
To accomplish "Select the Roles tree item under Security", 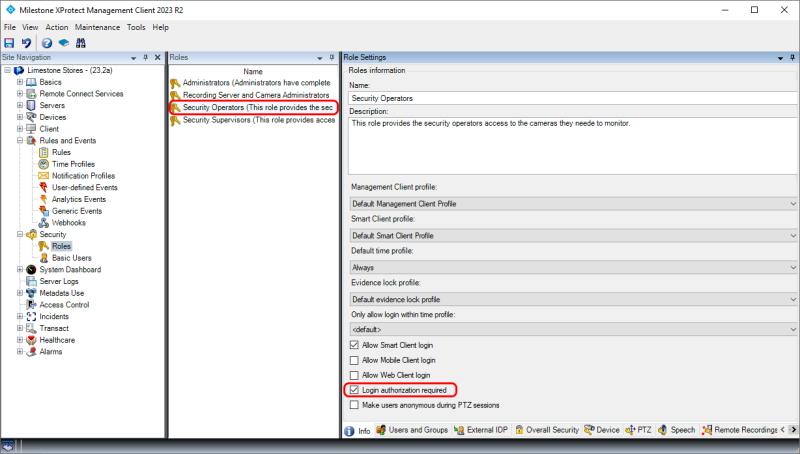I will (61, 246).
